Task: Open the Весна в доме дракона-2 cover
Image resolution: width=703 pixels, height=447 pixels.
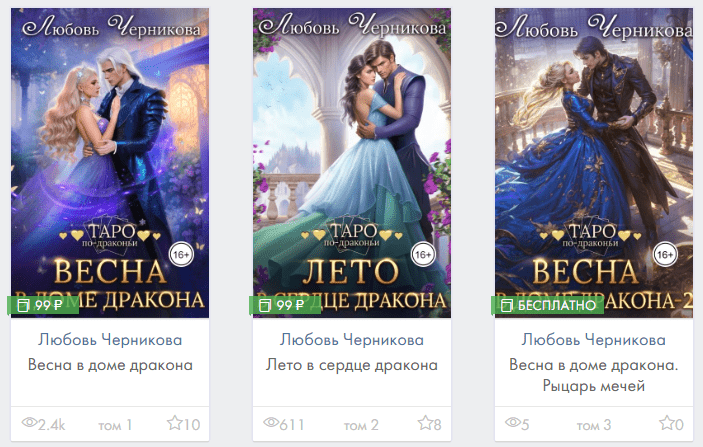Action: click(x=594, y=163)
